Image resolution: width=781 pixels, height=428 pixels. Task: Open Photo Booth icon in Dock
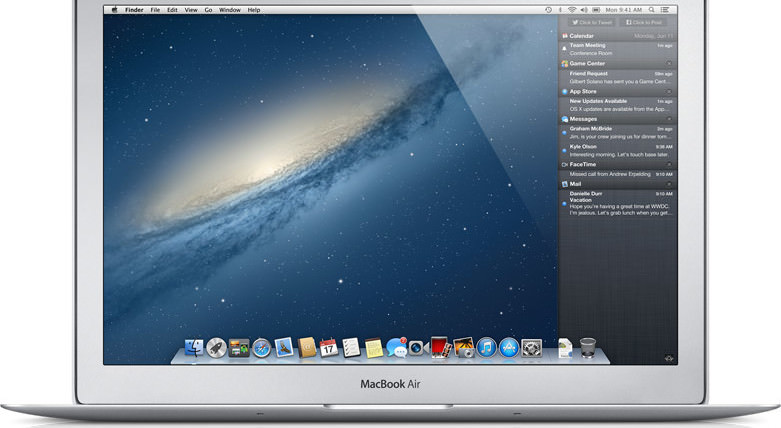[x=440, y=347]
